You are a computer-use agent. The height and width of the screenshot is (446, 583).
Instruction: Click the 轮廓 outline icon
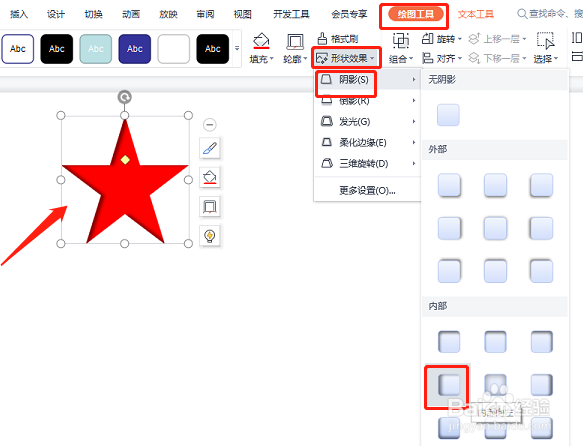295,41
